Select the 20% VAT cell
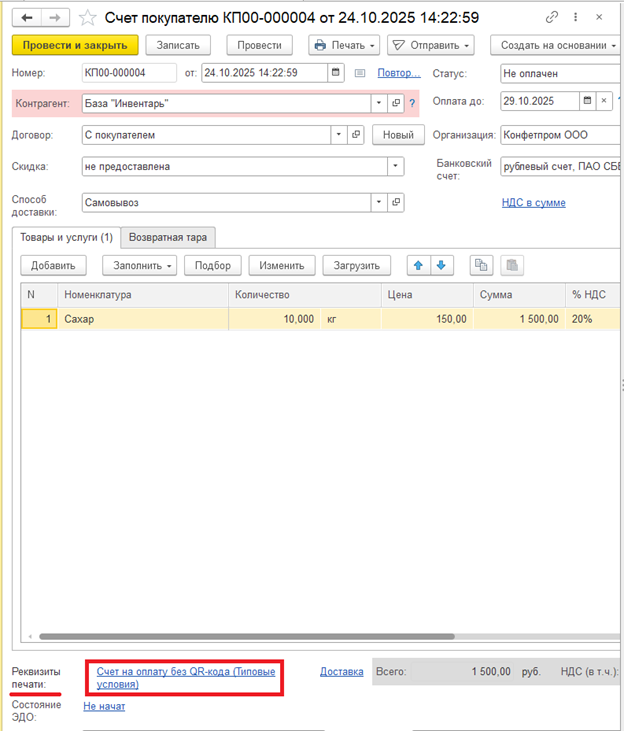624x731 pixels. tap(593, 319)
